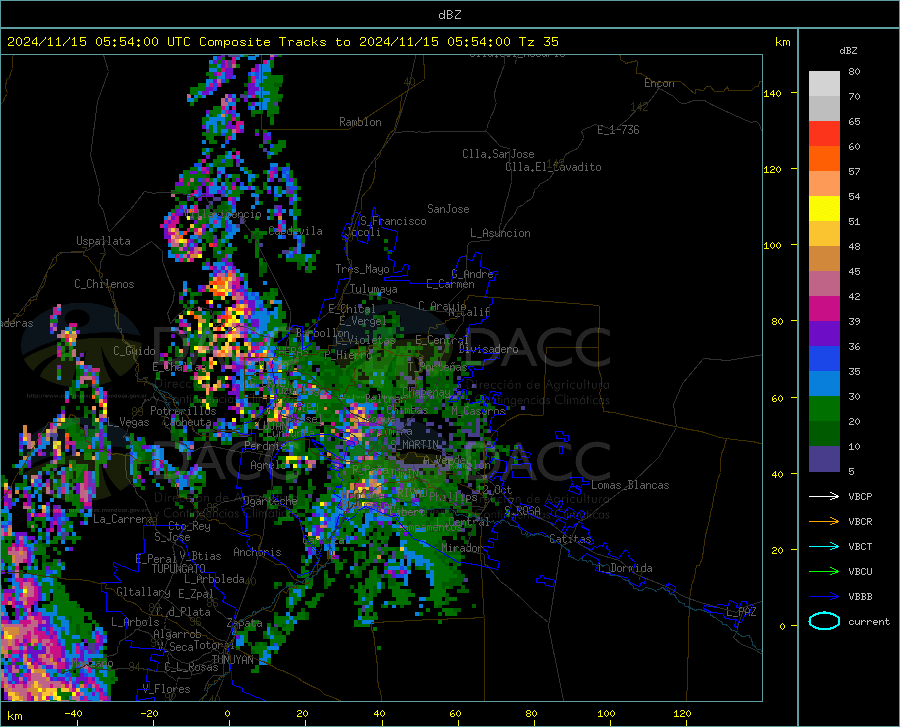This screenshot has height=727, width=900.
Task: Click the 'V_Flores' map label
Action: tap(166, 689)
